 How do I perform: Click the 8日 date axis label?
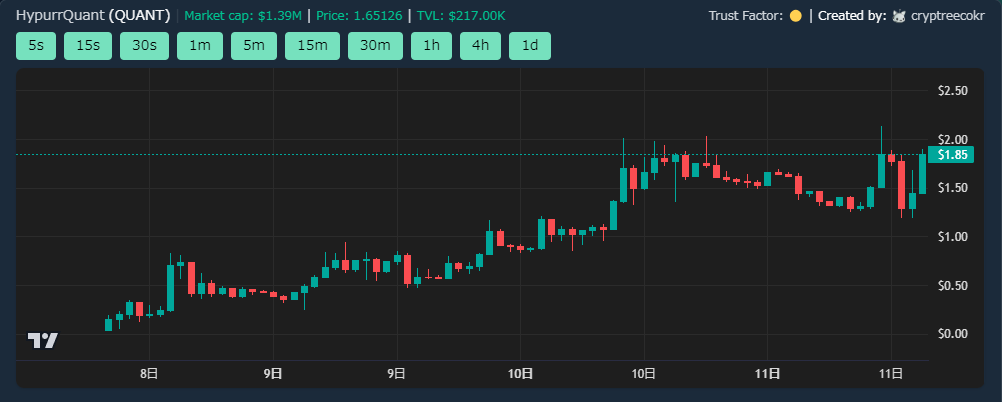(150, 373)
